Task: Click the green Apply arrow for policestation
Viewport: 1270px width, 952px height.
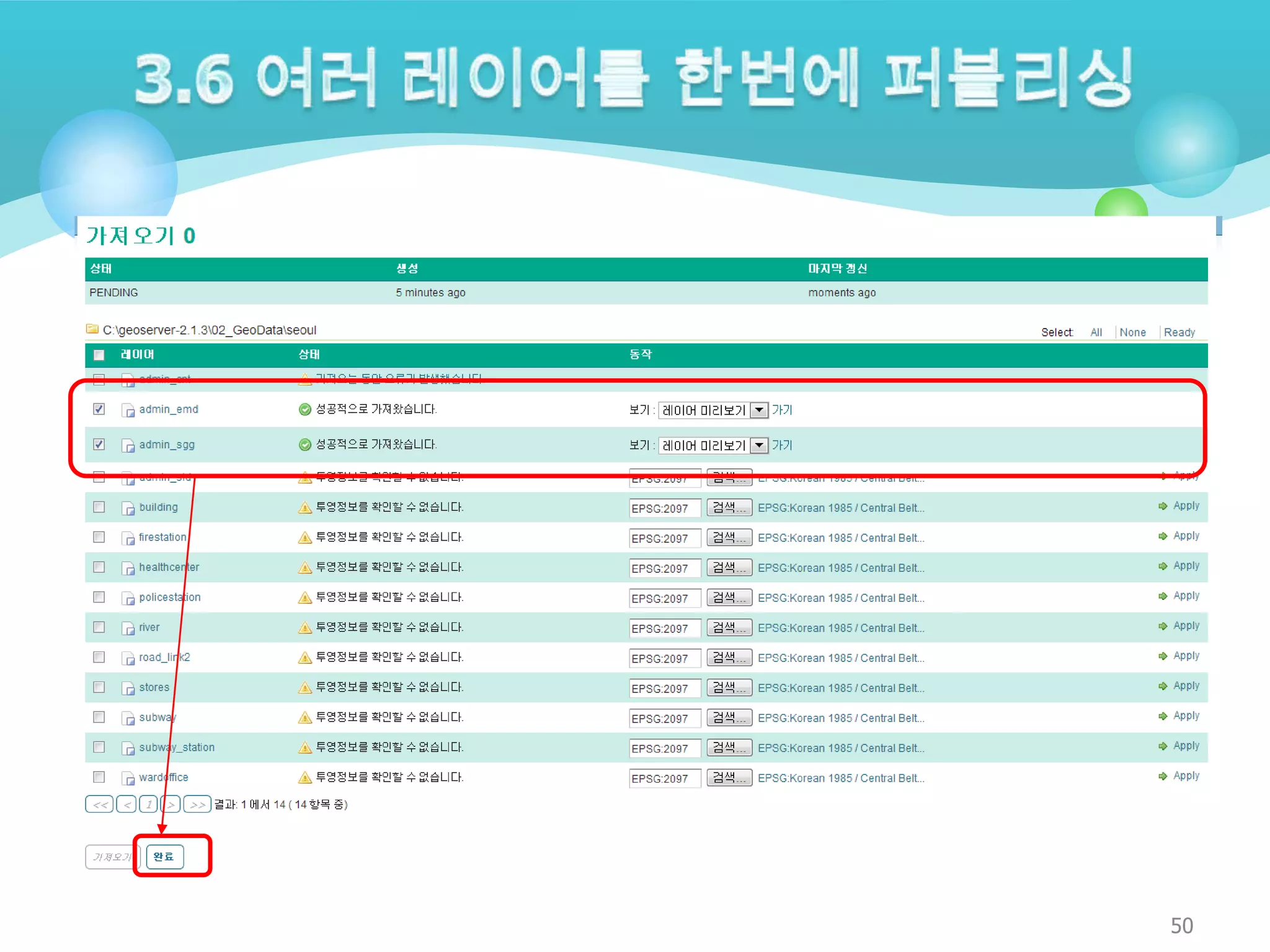Action: point(1163,596)
